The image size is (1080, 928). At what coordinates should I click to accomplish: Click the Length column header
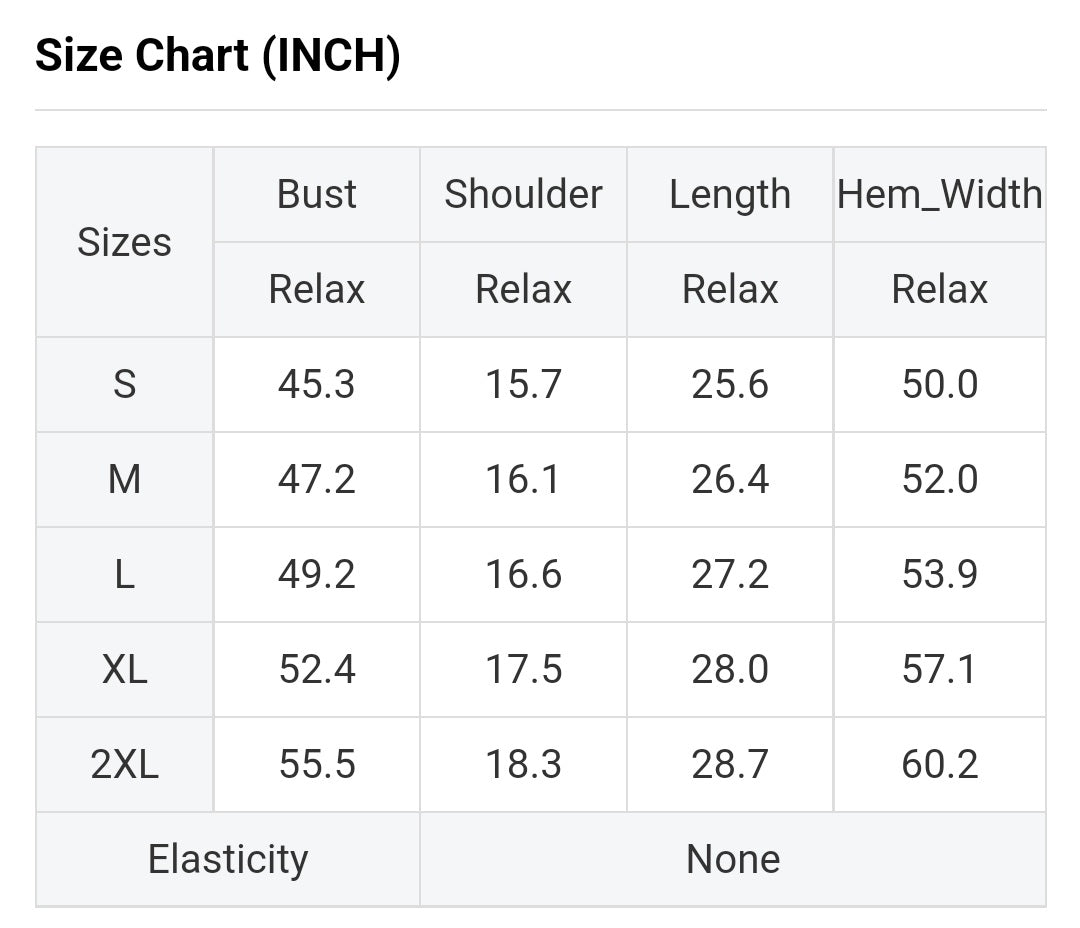[x=730, y=194]
